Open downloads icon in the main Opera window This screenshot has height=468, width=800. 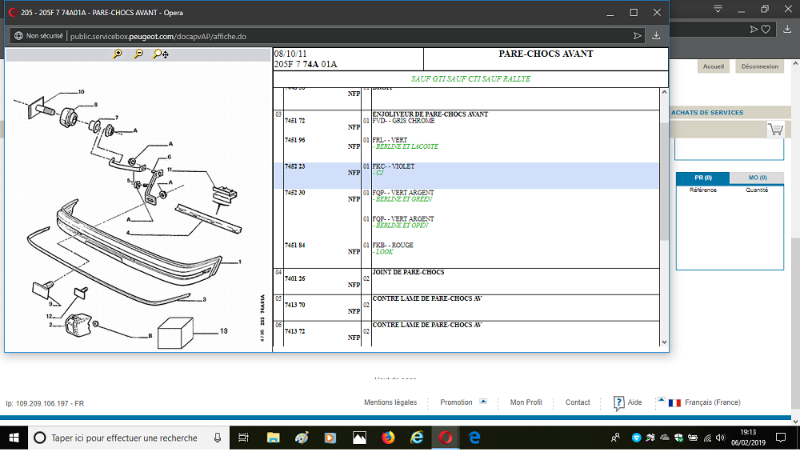pos(787,30)
